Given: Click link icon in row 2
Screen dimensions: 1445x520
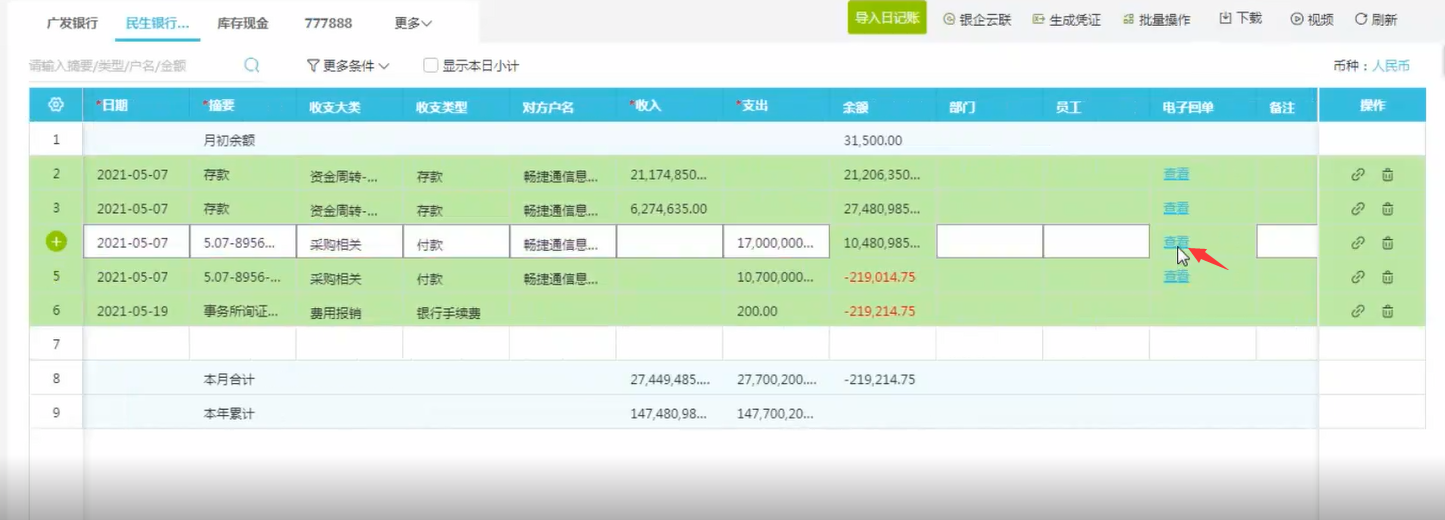Looking at the screenshot, I should (1358, 175).
